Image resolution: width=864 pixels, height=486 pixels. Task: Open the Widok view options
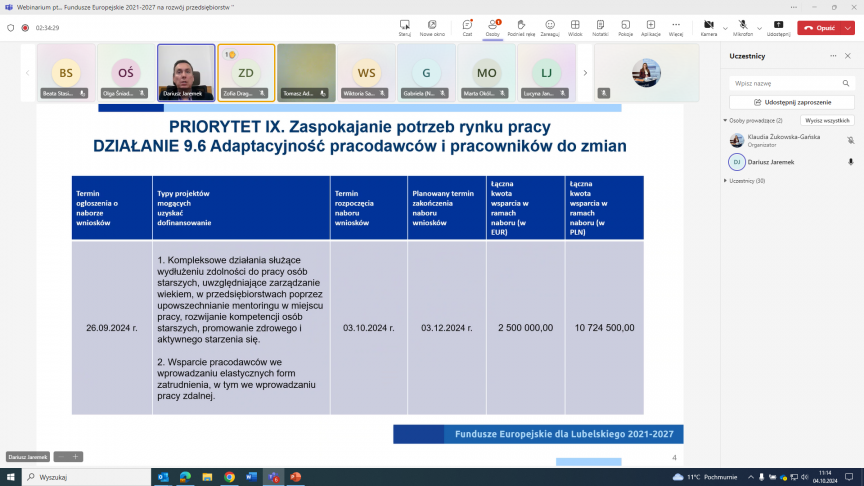(x=575, y=28)
